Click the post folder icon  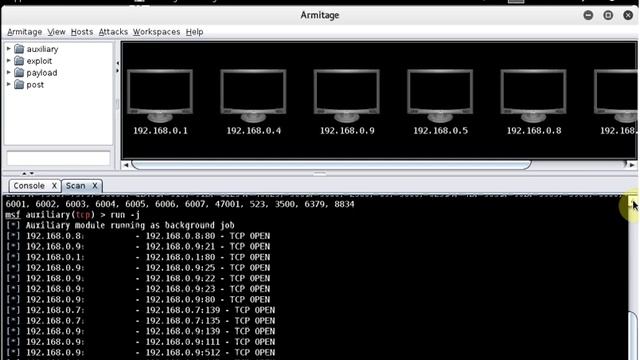pyautogui.click(x=19, y=84)
